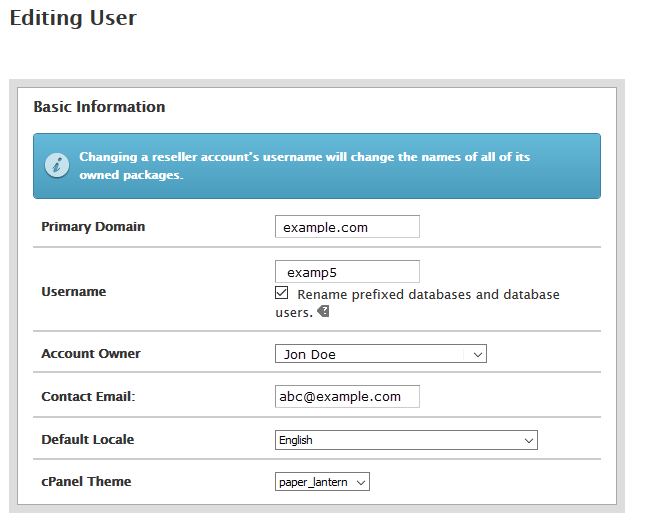Click the info icon in the blue banner
Image resolution: width=650 pixels, height=520 pixels.
pos(59,166)
